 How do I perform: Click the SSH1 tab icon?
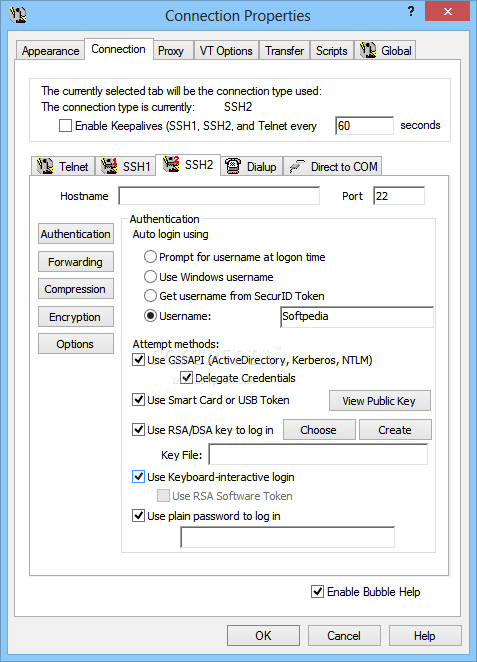(x=109, y=166)
